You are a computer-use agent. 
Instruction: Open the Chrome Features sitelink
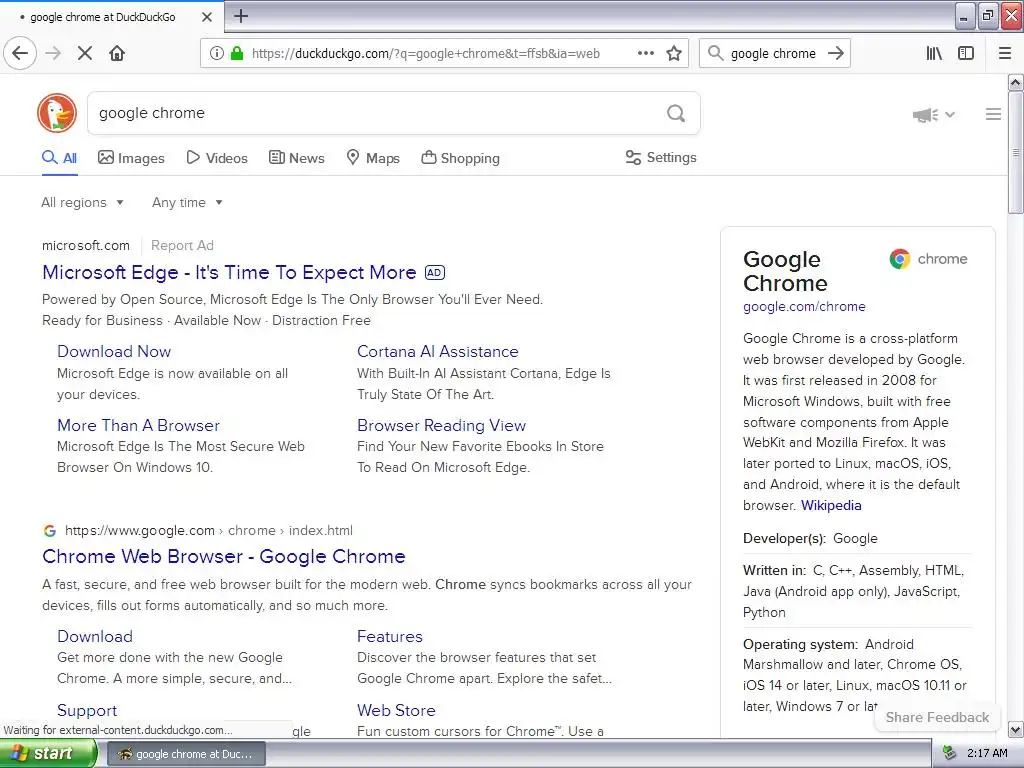pos(390,636)
